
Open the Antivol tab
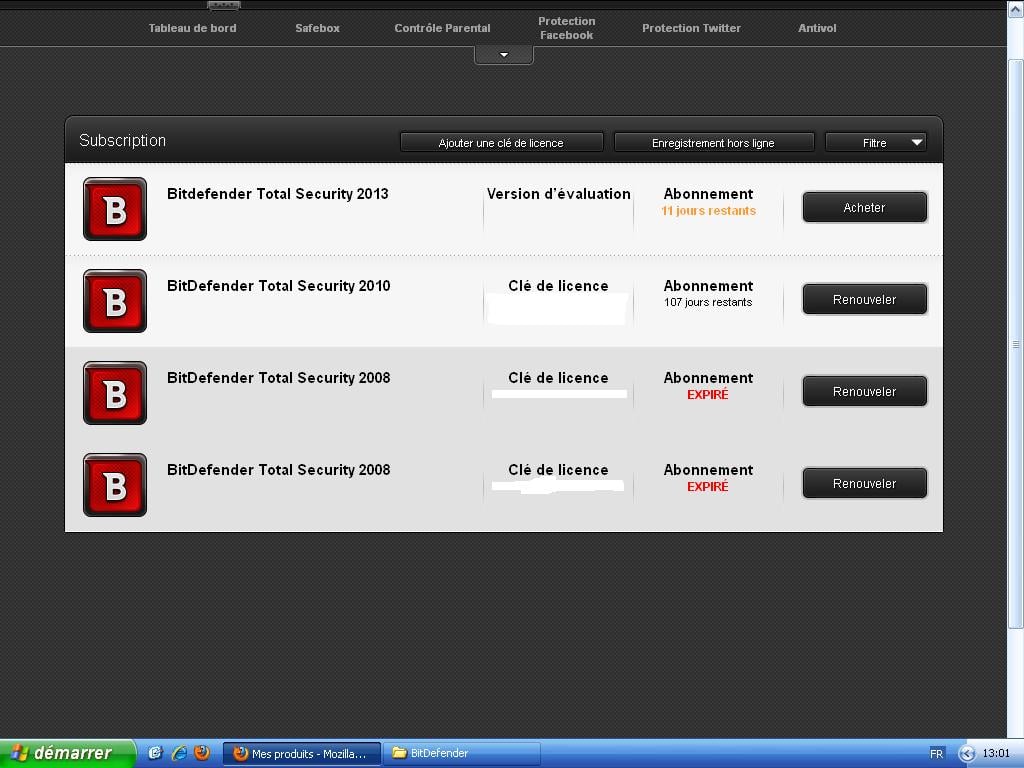point(817,28)
